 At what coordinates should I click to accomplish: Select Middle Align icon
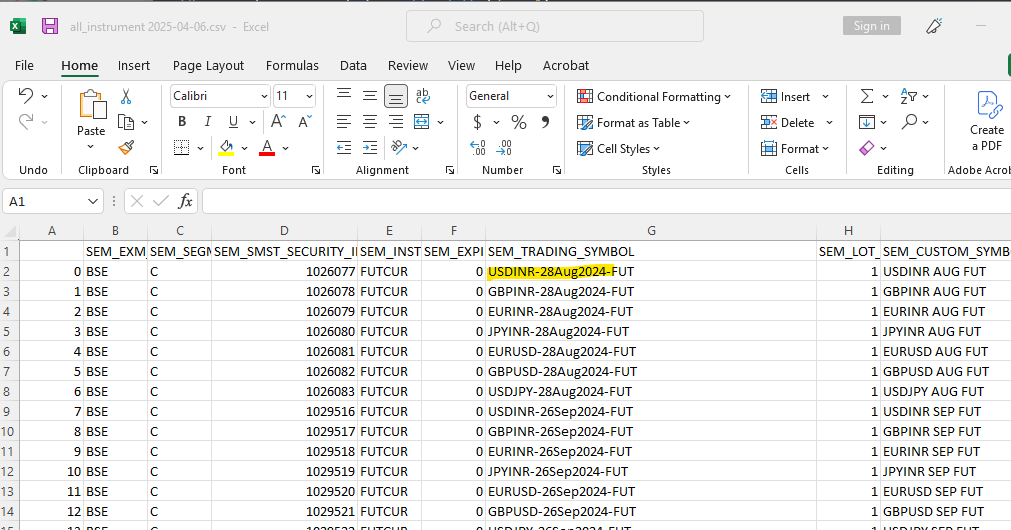(369, 95)
